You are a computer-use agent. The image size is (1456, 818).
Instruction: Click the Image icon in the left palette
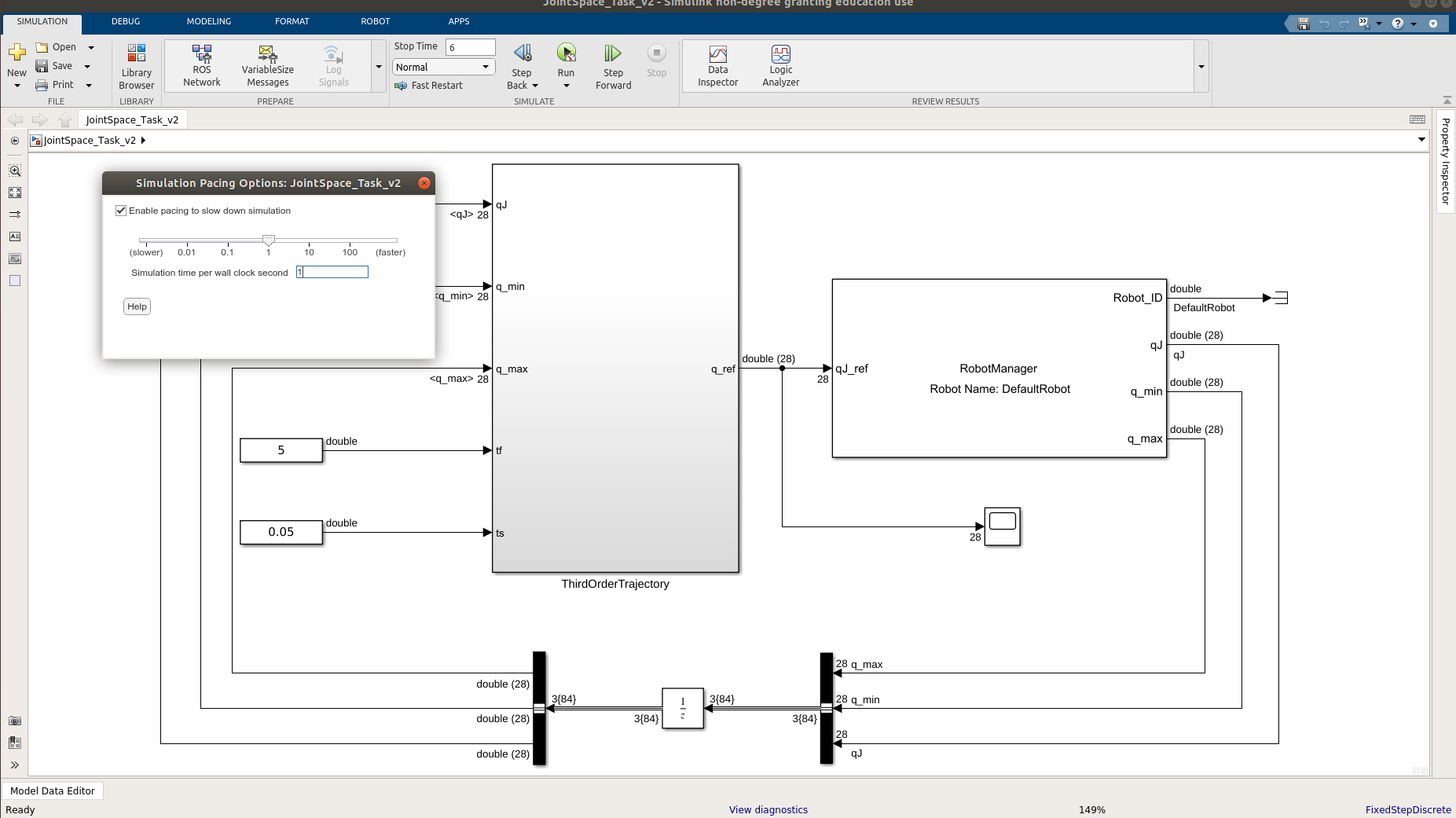tap(15, 259)
